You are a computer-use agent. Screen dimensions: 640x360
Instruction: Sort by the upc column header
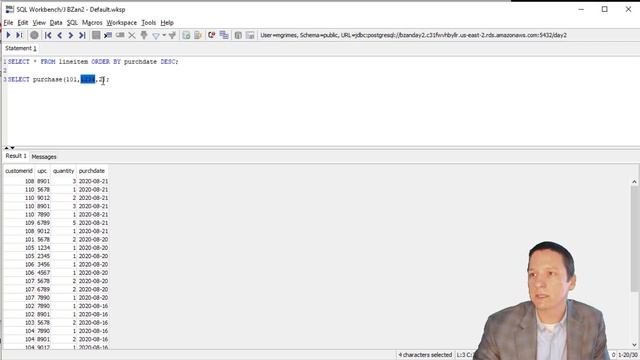tap(42, 171)
